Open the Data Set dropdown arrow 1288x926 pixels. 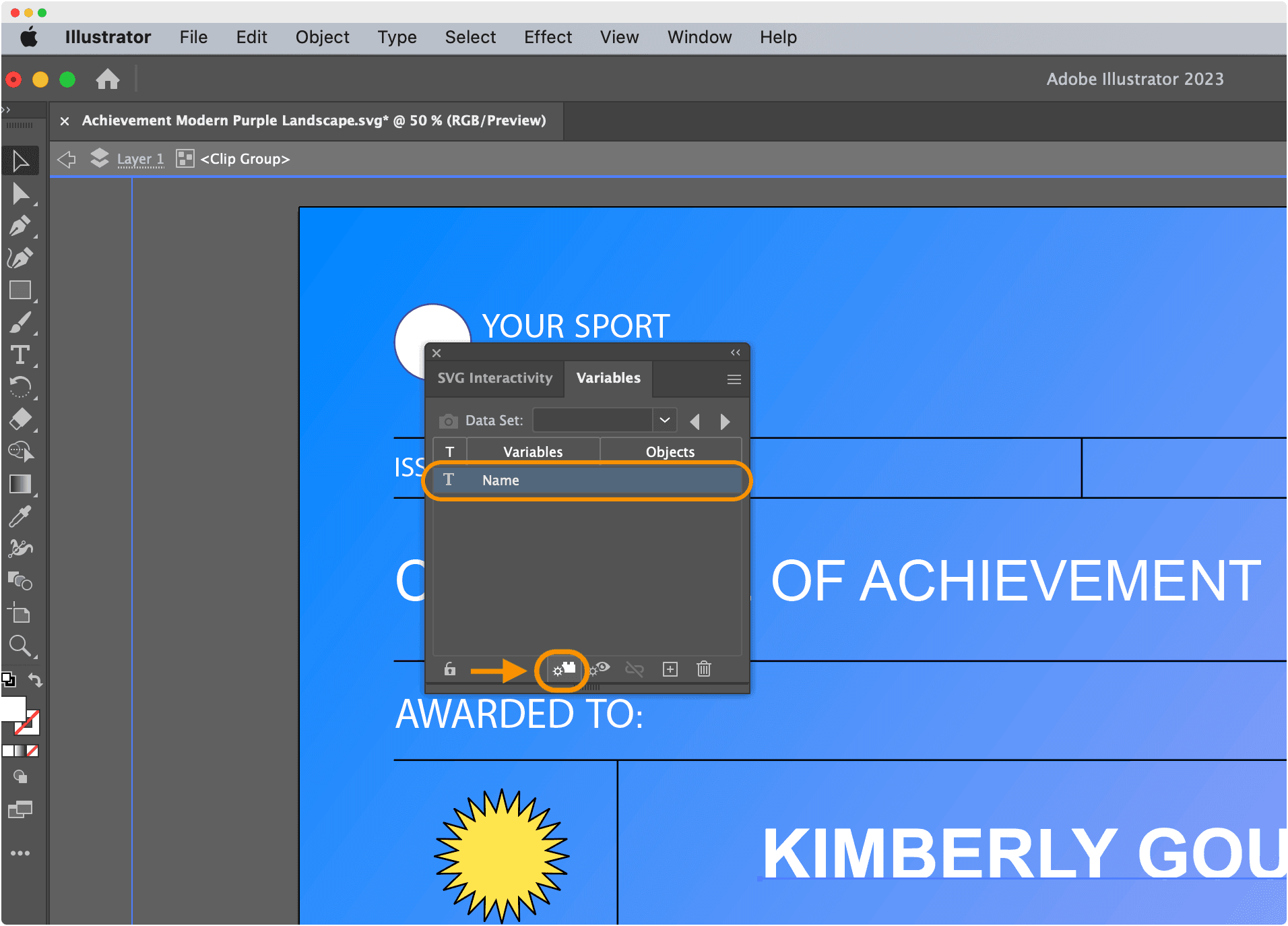[x=665, y=421]
